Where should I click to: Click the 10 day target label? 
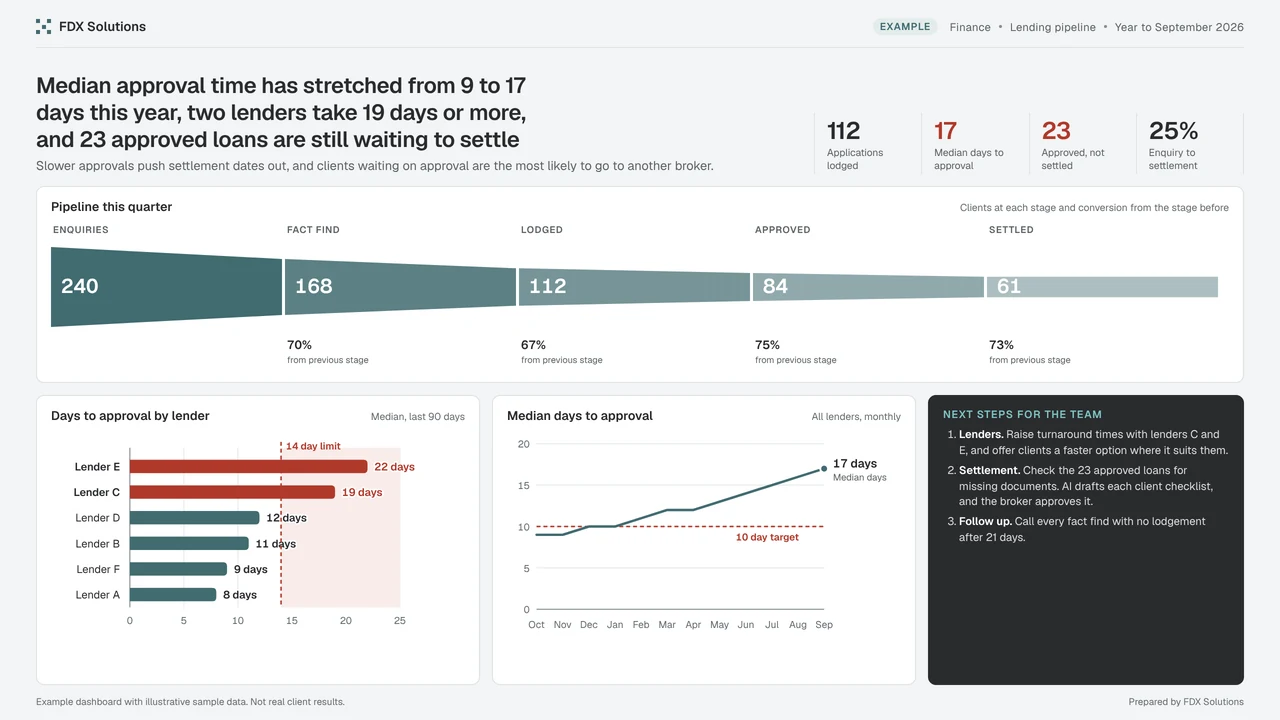click(767, 537)
